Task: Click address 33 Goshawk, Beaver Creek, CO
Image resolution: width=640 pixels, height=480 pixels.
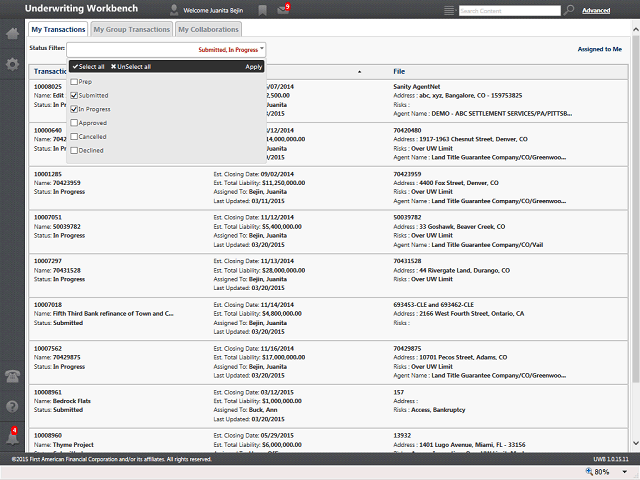Action: (462, 227)
